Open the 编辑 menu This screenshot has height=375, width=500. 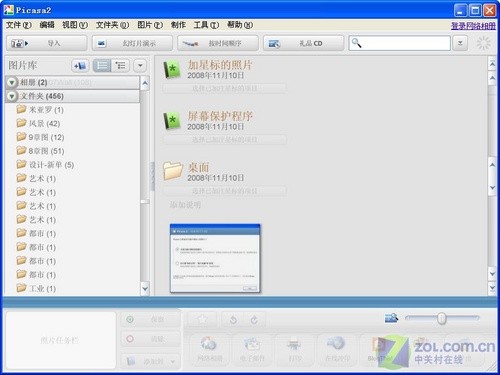(47, 25)
